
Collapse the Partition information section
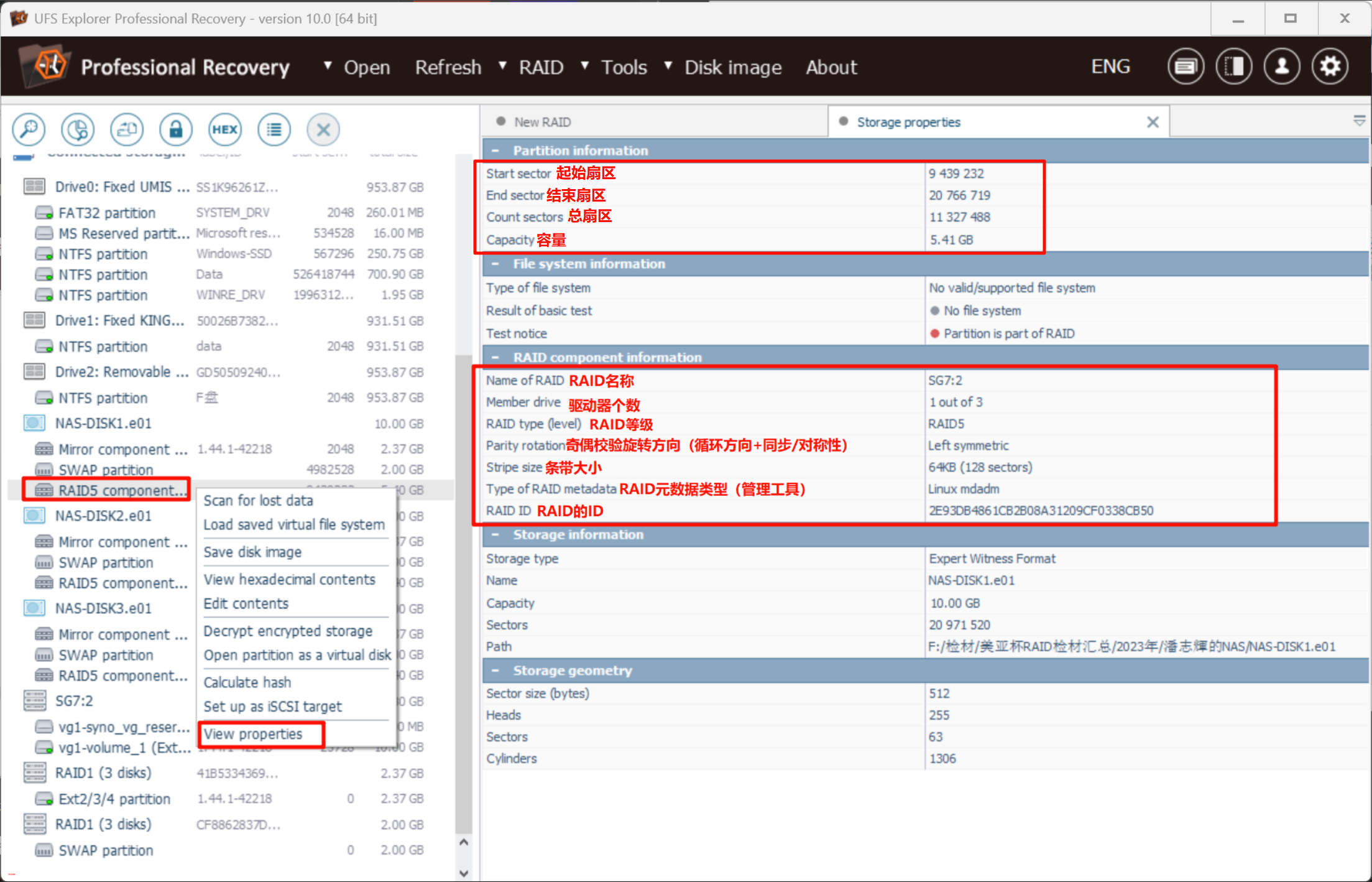(495, 151)
